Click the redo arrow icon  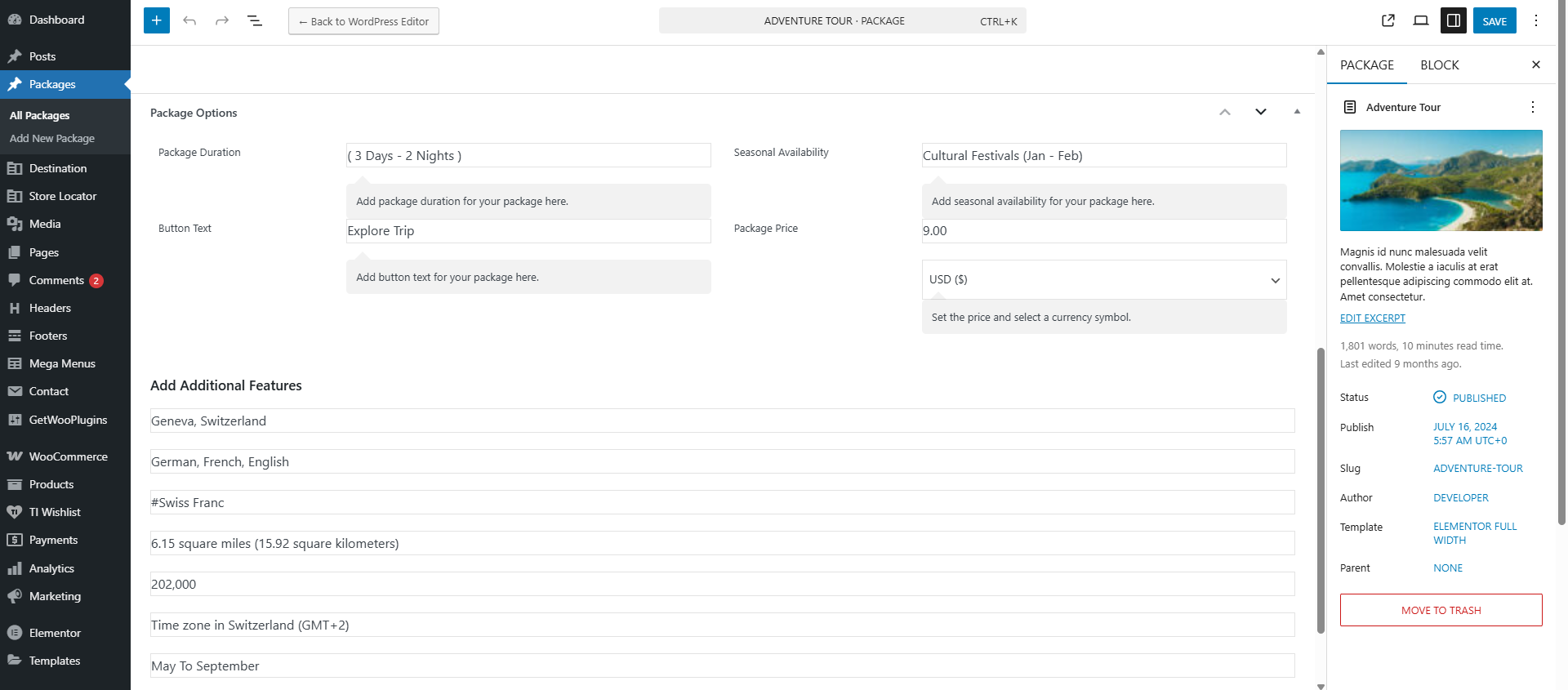[222, 20]
